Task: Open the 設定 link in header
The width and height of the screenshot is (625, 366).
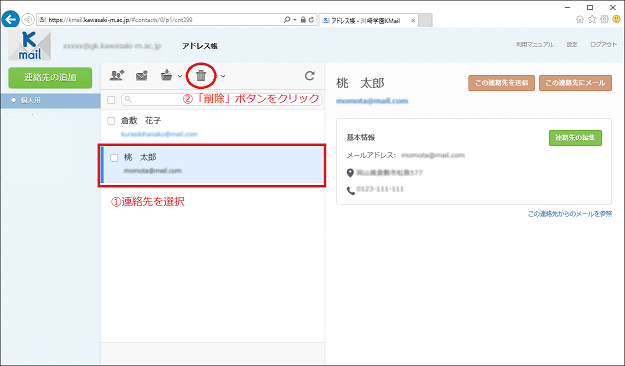Action: [x=572, y=45]
